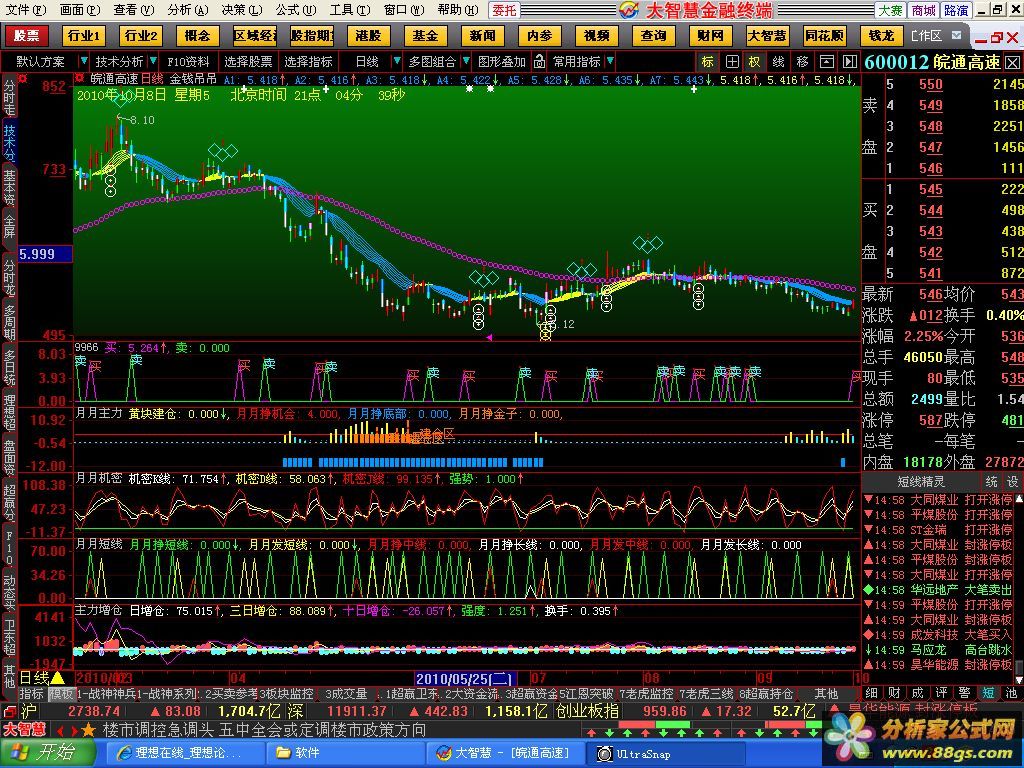Toggle the crosshair grid icon
1024x768 pixels.
(x=732, y=61)
